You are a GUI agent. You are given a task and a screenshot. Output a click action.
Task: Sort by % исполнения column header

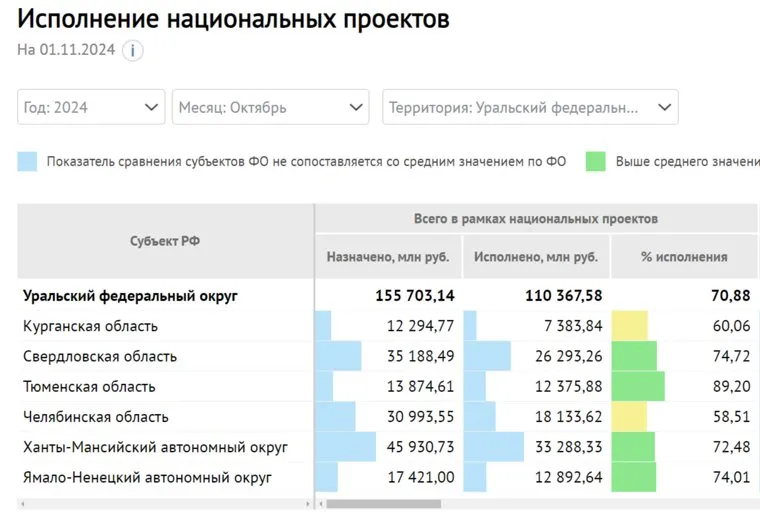[x=684, y=257]
